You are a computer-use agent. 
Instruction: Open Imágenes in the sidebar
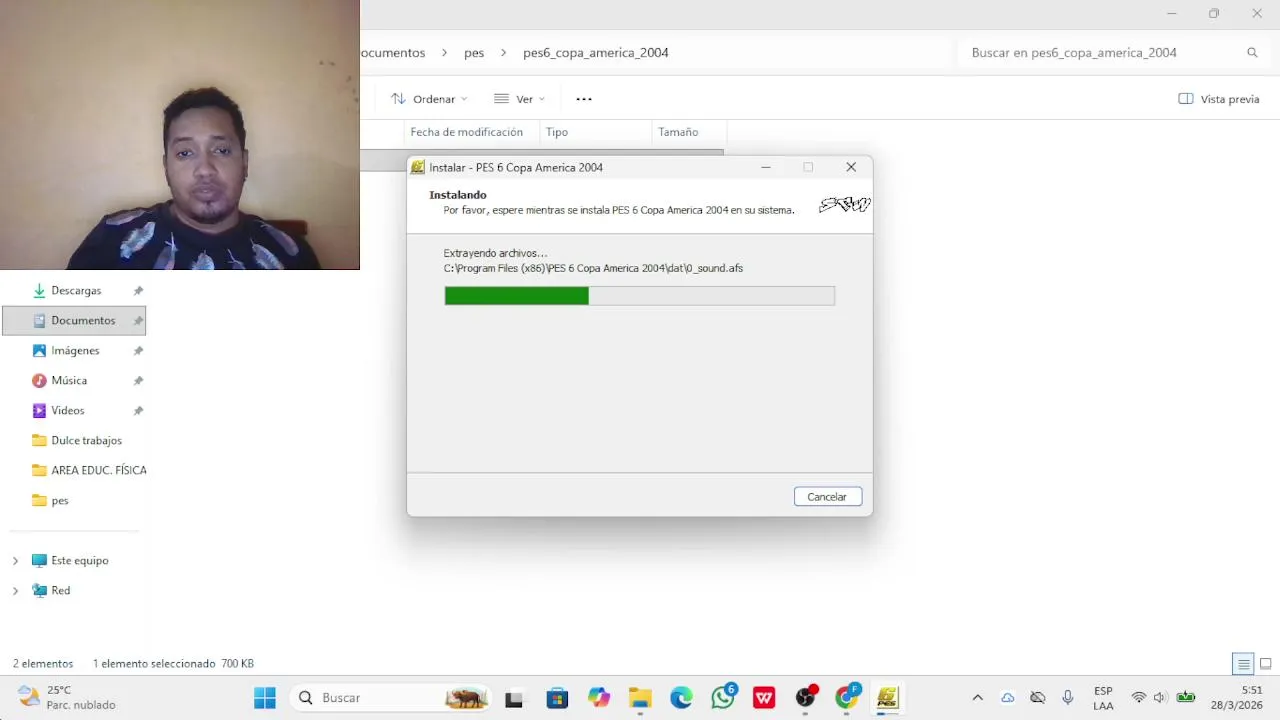[75, 350]
